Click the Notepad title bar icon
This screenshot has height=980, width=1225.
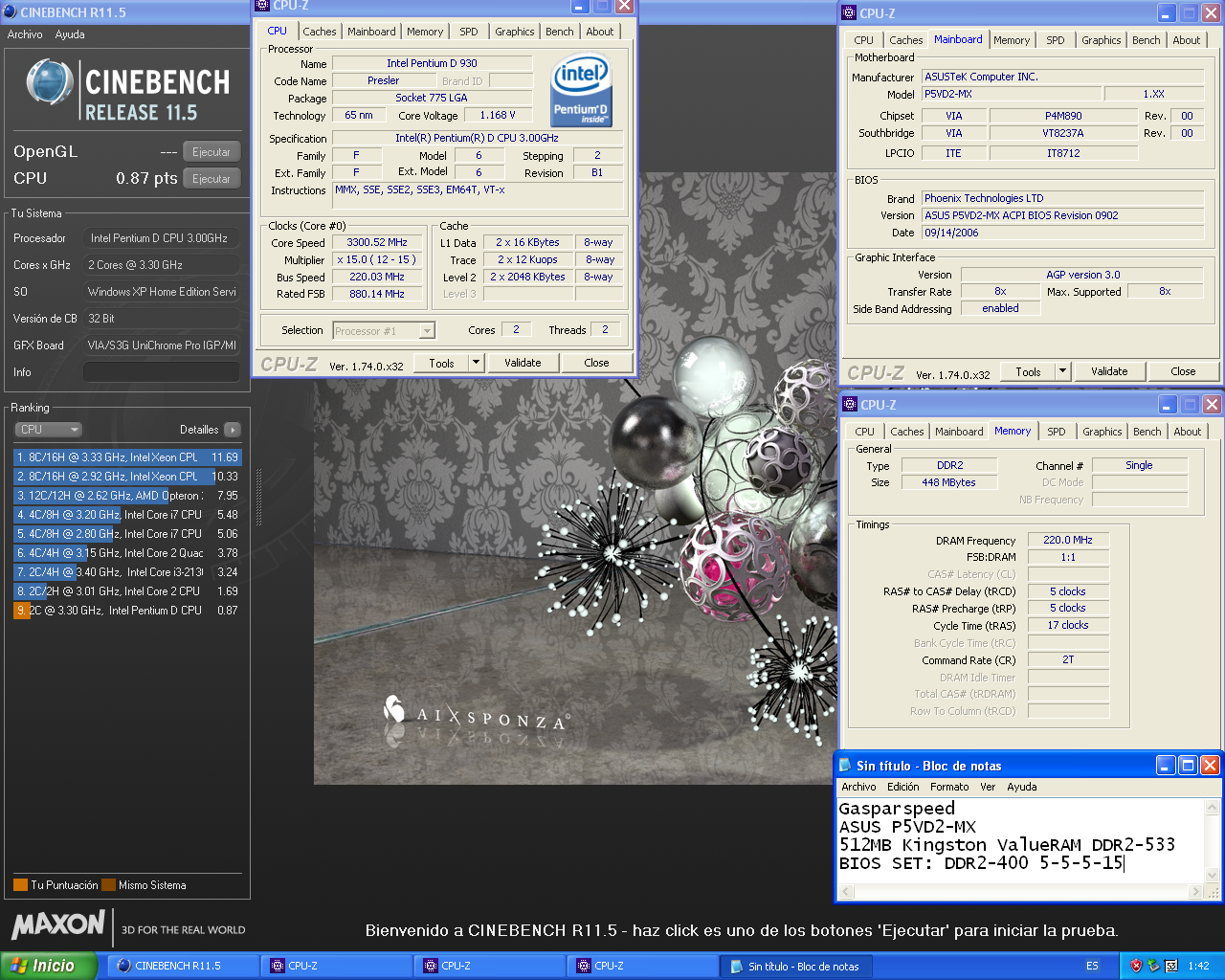(845, 765)
